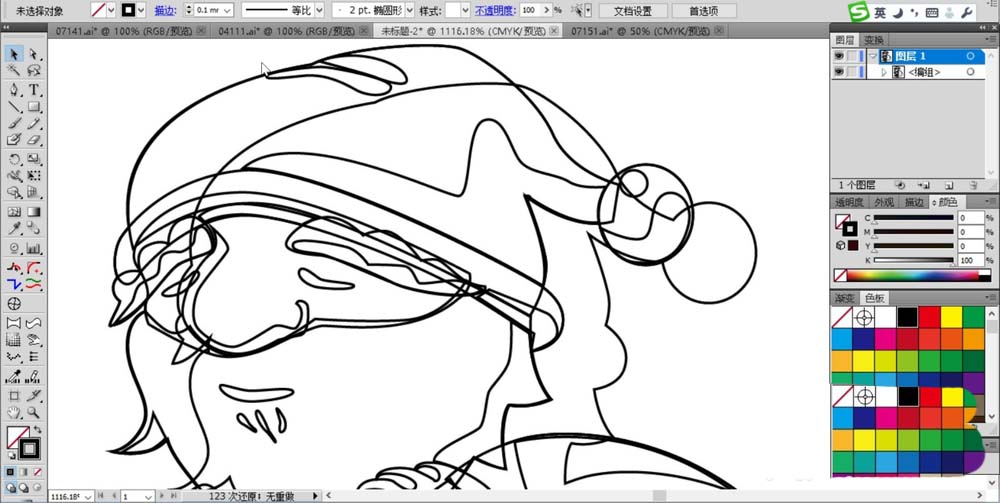Open the 等比 width profile dropdown
1000x503 pixels.
coord(319,10)
